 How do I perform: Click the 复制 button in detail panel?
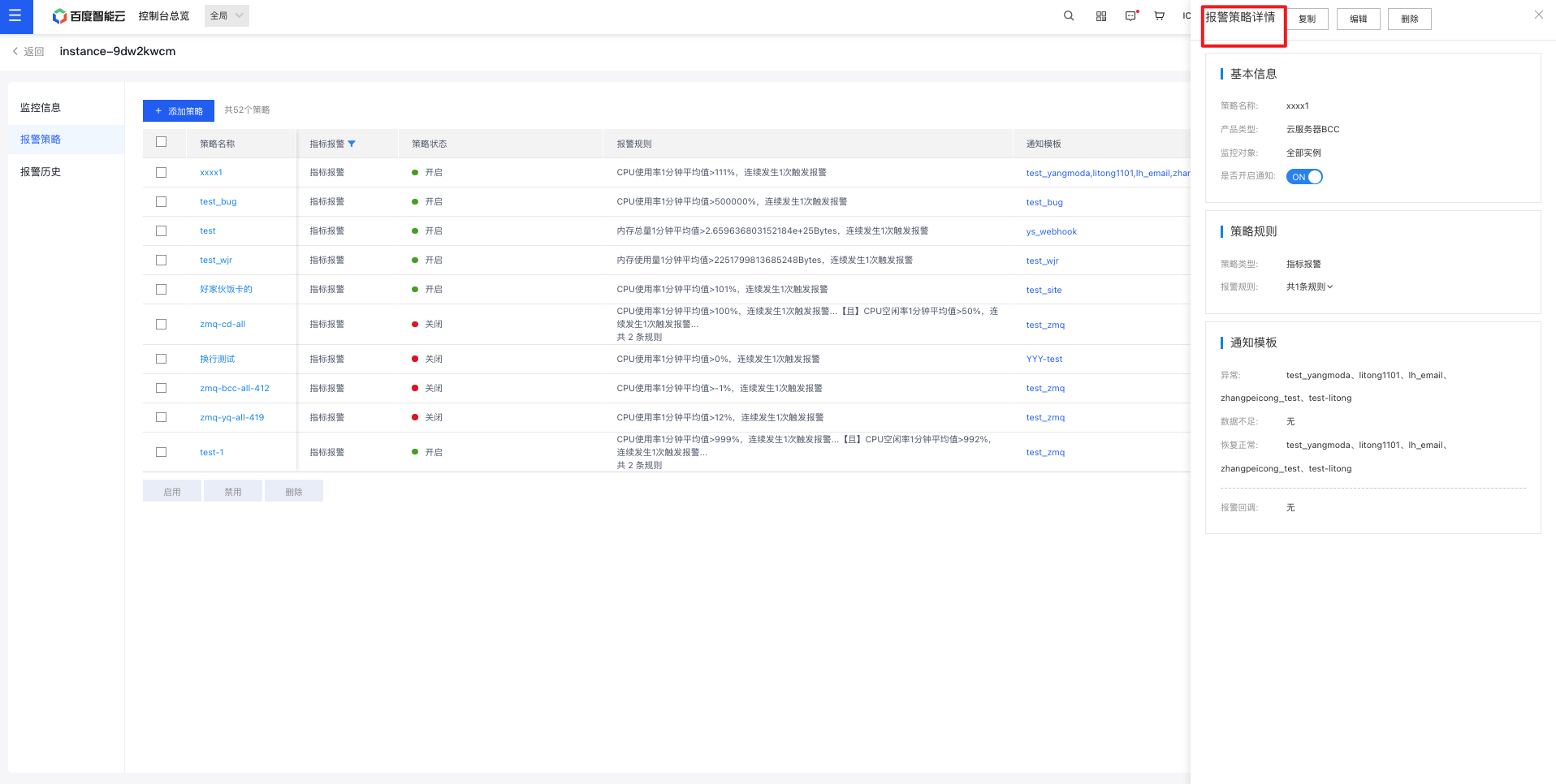pos(1307,19)
